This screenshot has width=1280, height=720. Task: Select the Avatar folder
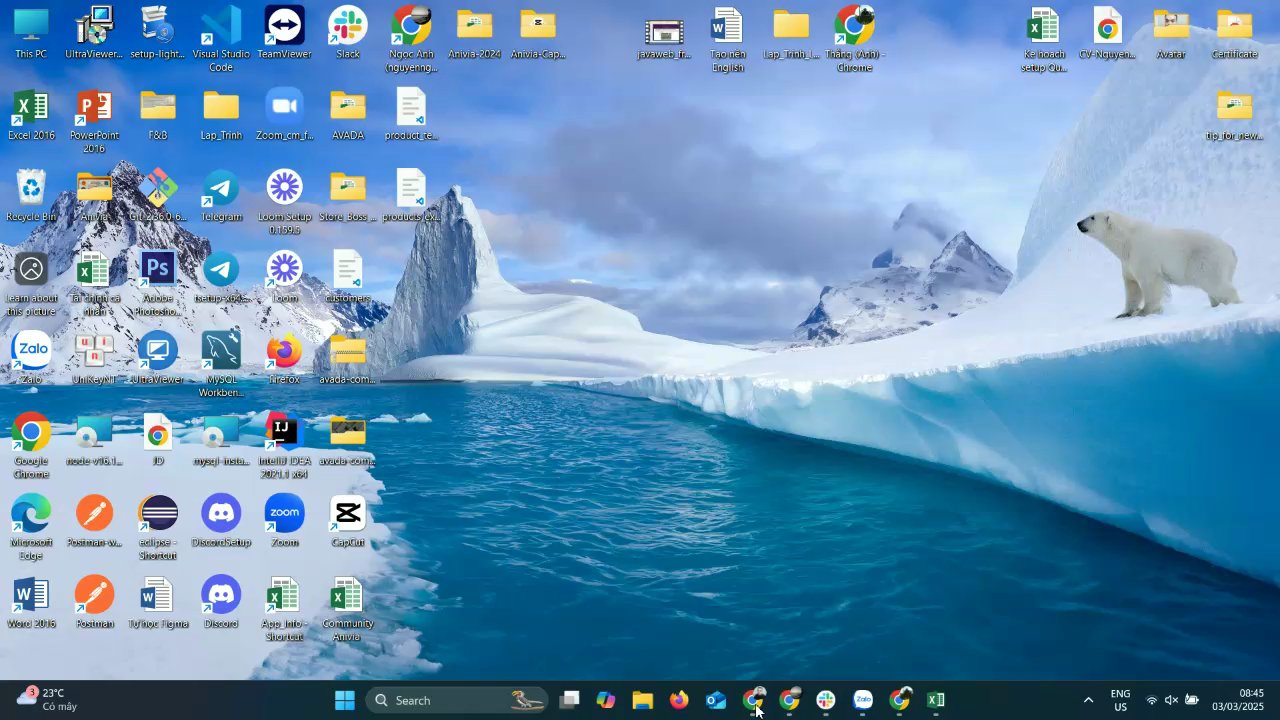point(1171,34)
